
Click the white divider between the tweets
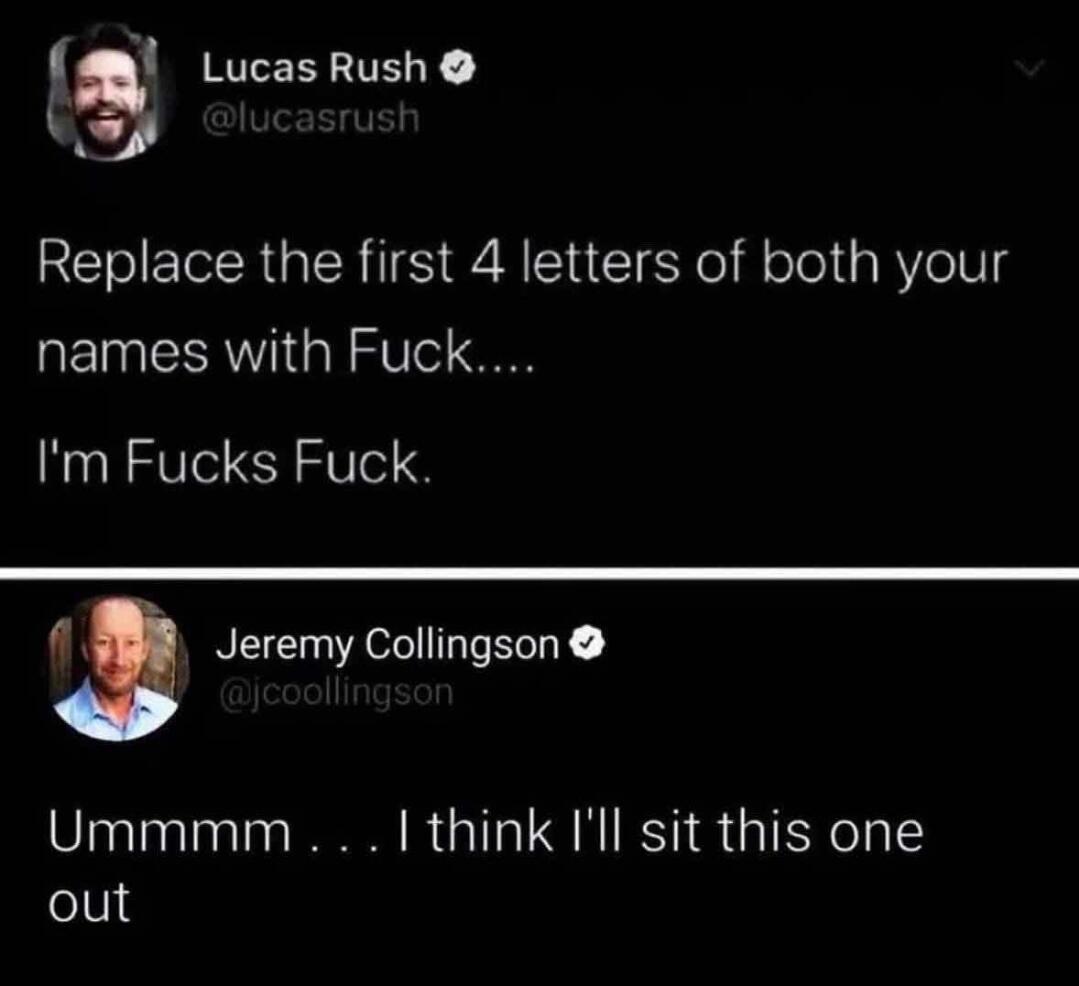[540, 574]
